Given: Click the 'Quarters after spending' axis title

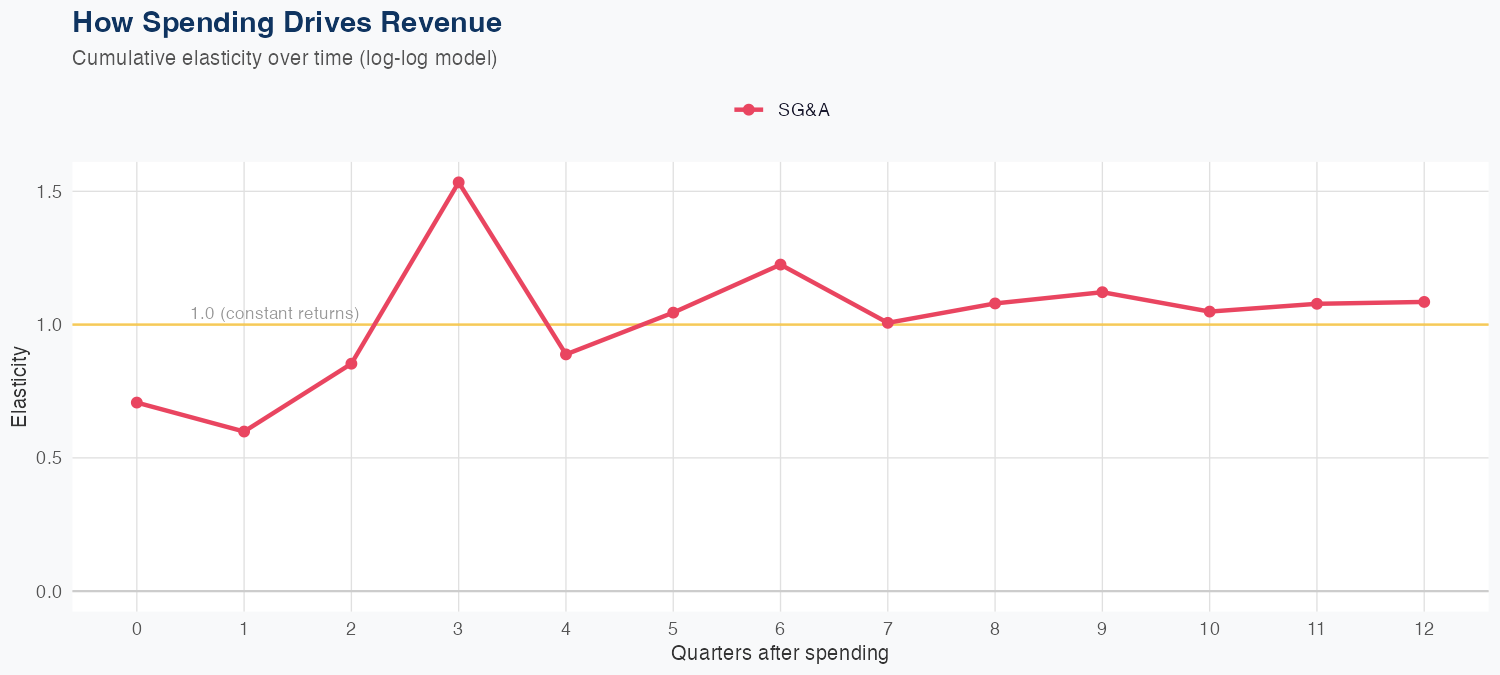Looking at the screenshot, I should pyautogui.click(x=780, y=654).
